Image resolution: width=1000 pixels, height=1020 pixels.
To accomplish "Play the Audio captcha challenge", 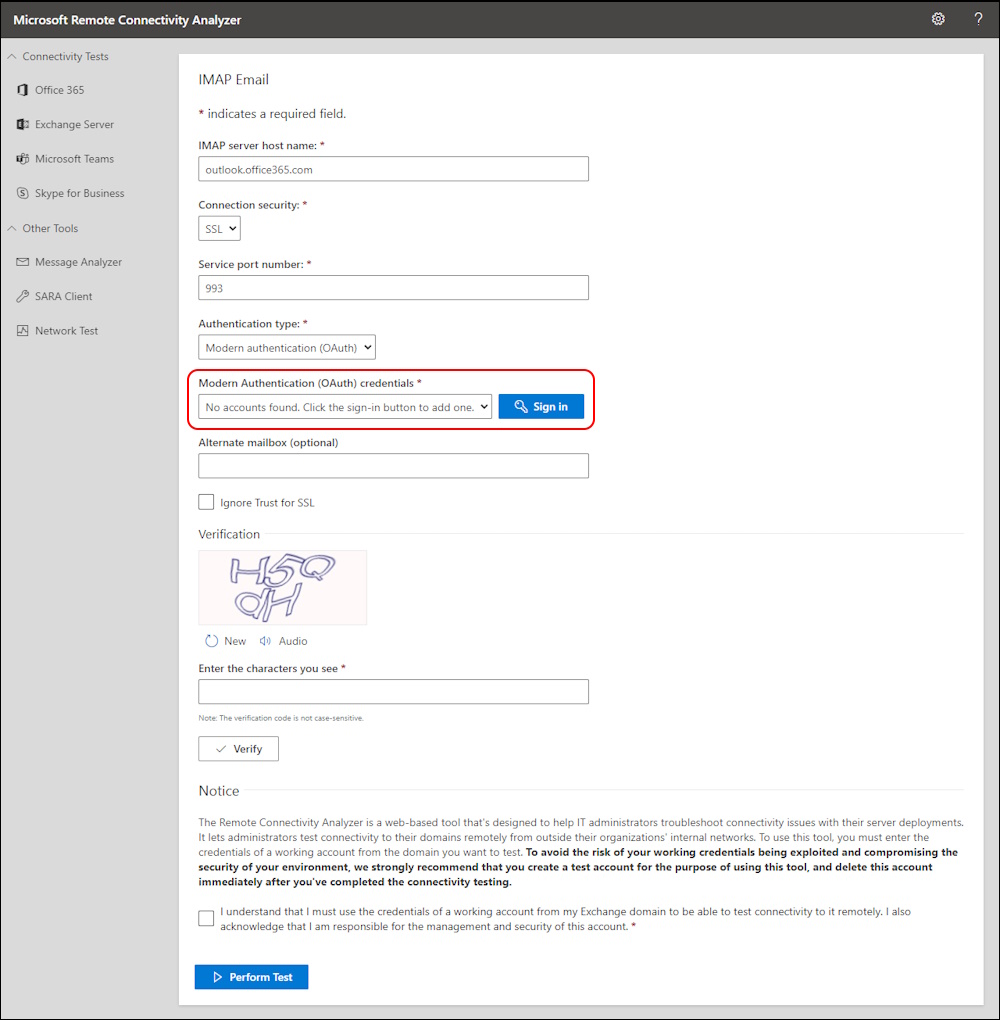I will pyautogui.click(x=284, y=641).
